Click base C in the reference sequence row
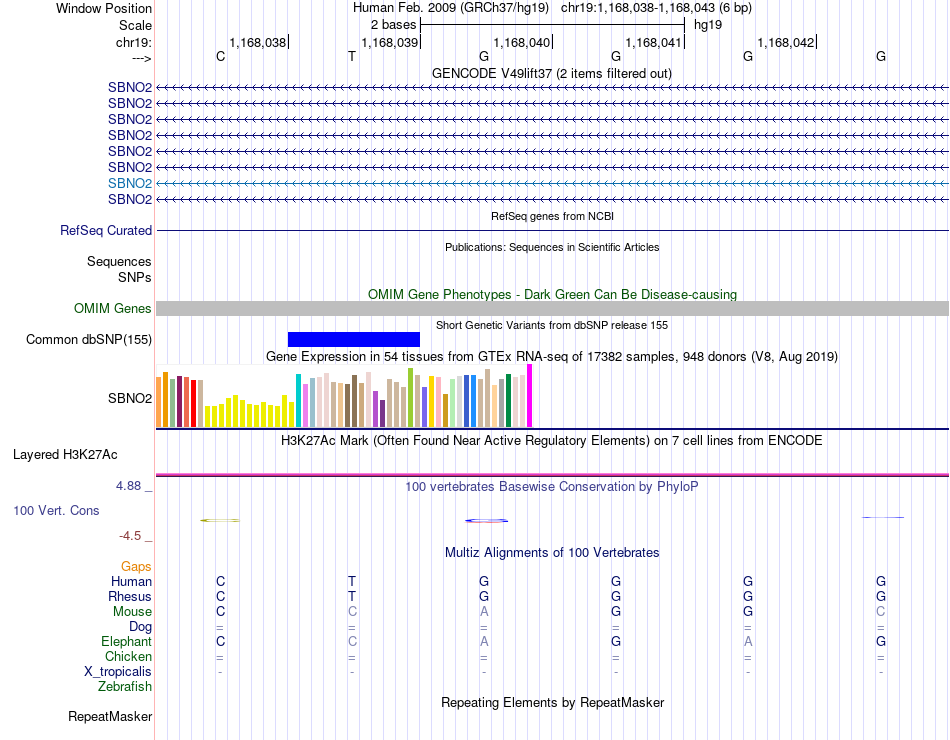The image size is (950, 740). [221, 56]
